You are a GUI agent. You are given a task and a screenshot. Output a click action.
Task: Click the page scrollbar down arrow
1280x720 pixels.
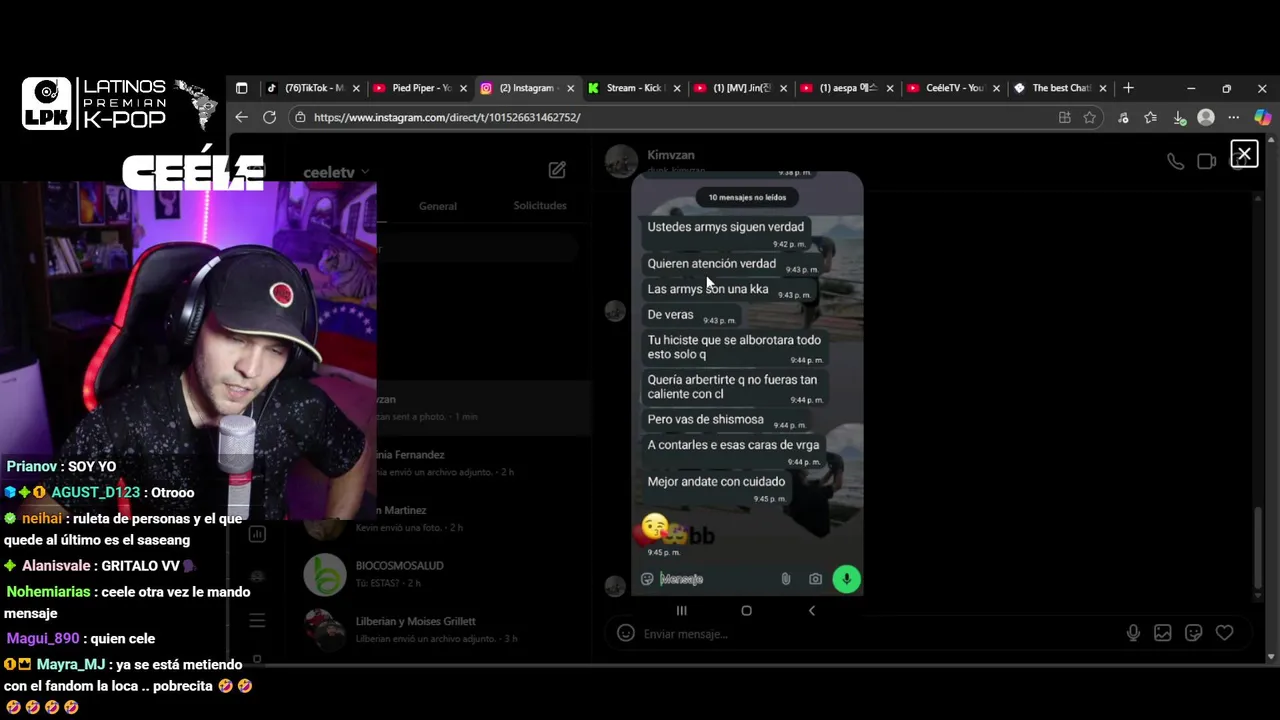tap(1271, 656)
